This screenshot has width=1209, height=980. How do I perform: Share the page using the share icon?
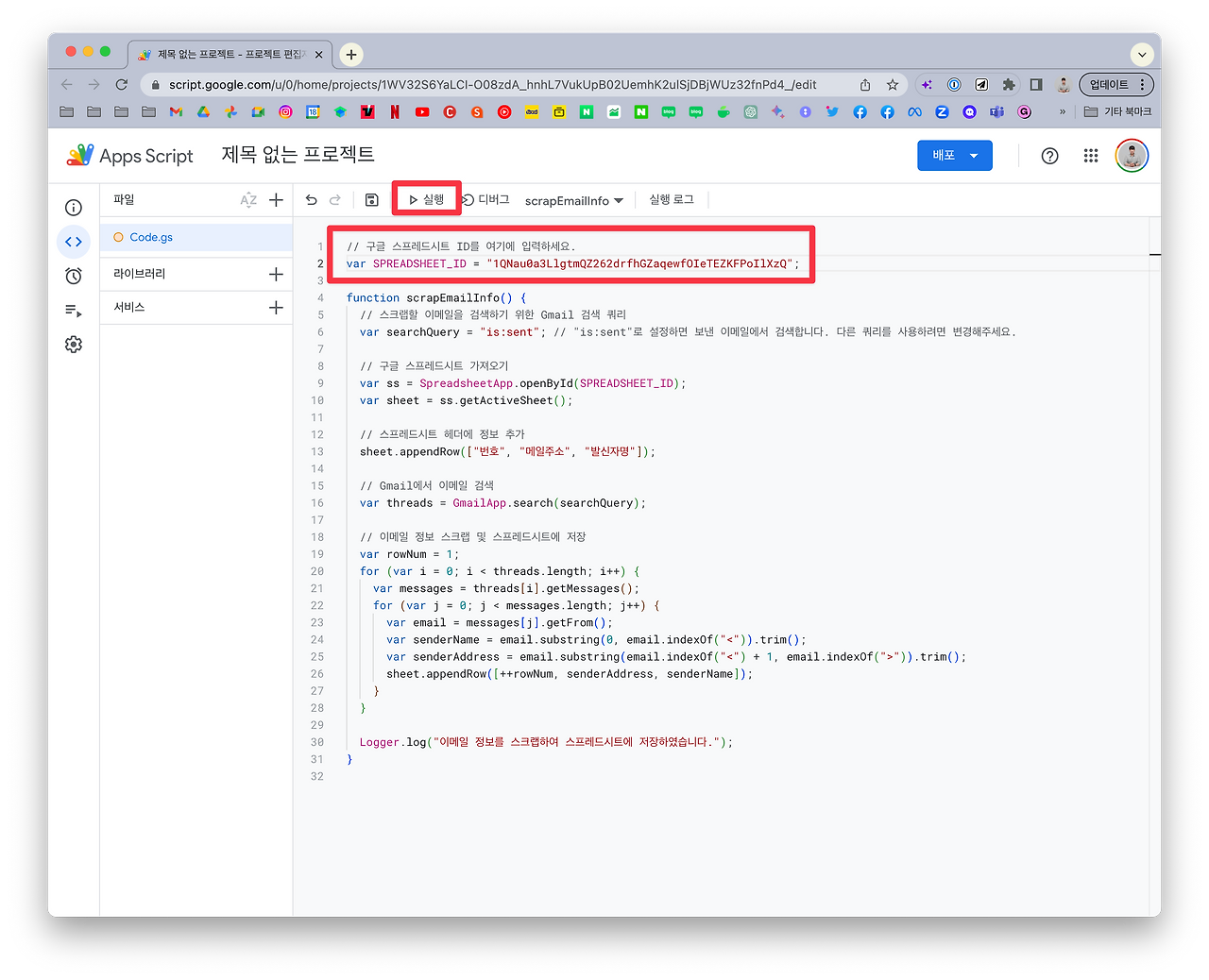[x=865, y=85]
